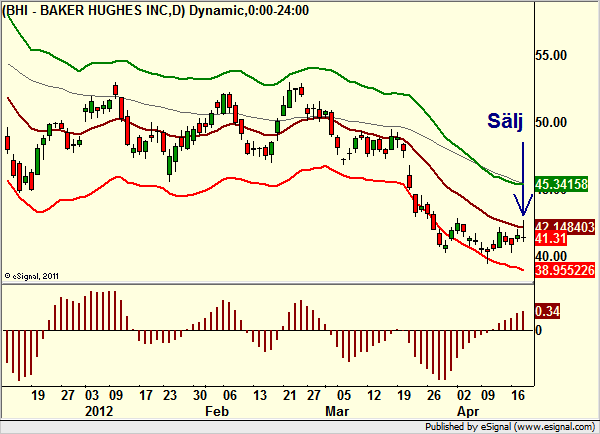Click the date label 26 on time axis
This screenshot has width=600, height=434.
click(434, 395)
